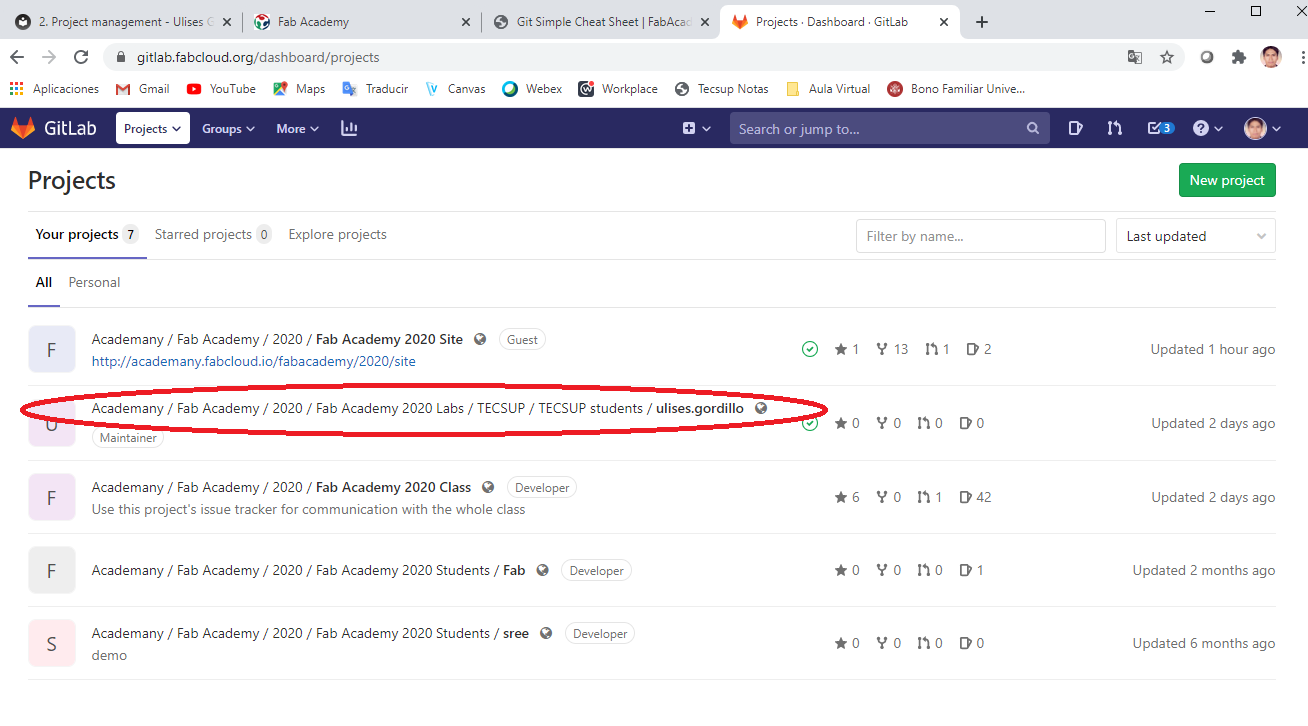
Task: Open the YouTube bookmark
Action: click(221, 89)
